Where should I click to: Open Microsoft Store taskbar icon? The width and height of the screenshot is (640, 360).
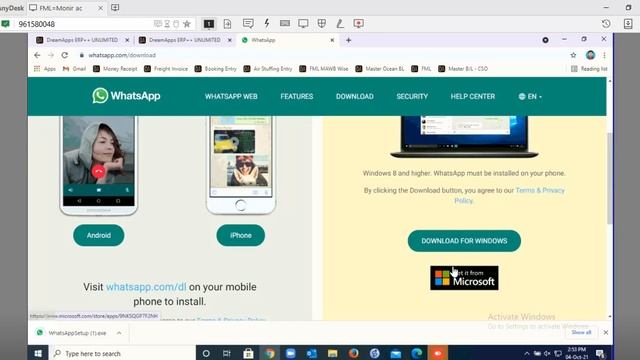248,353
